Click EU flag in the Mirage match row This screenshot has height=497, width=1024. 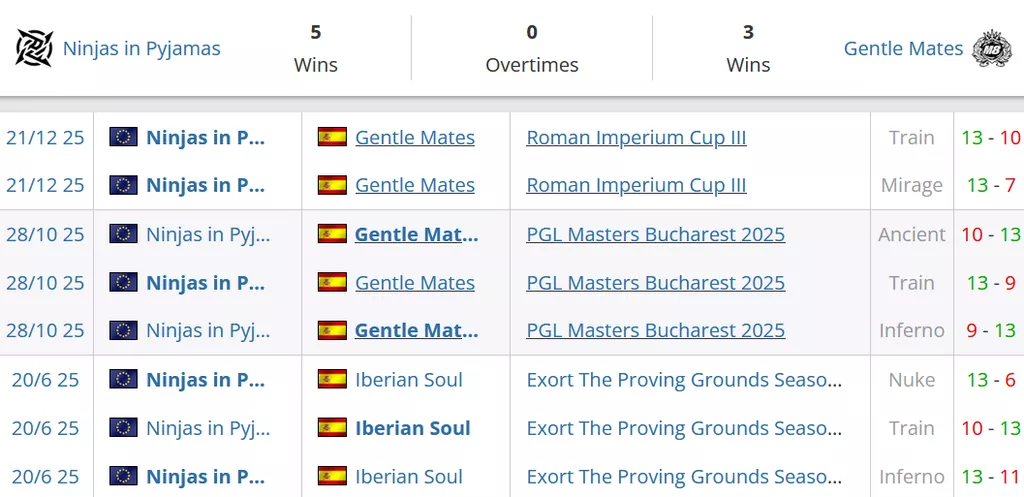[123, 185]
